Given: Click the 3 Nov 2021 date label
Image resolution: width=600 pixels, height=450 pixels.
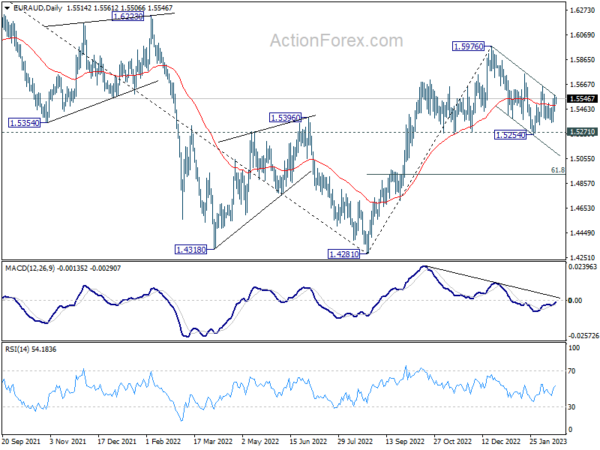Looking at the screenshot, I should click(68, 442).
